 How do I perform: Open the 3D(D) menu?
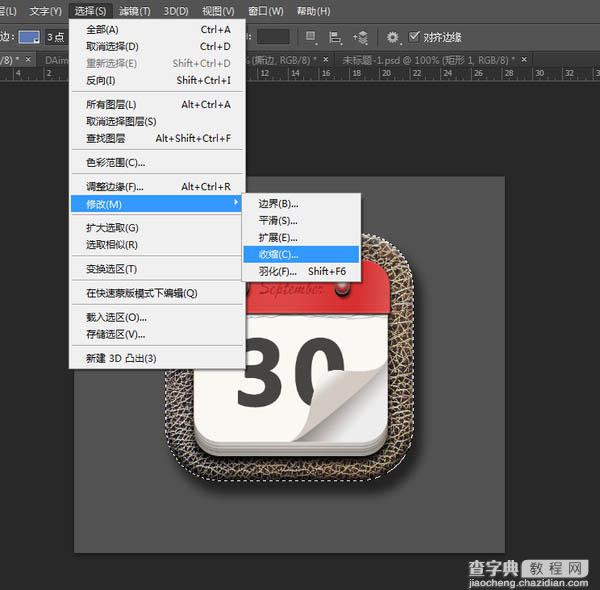coord(176,11)
